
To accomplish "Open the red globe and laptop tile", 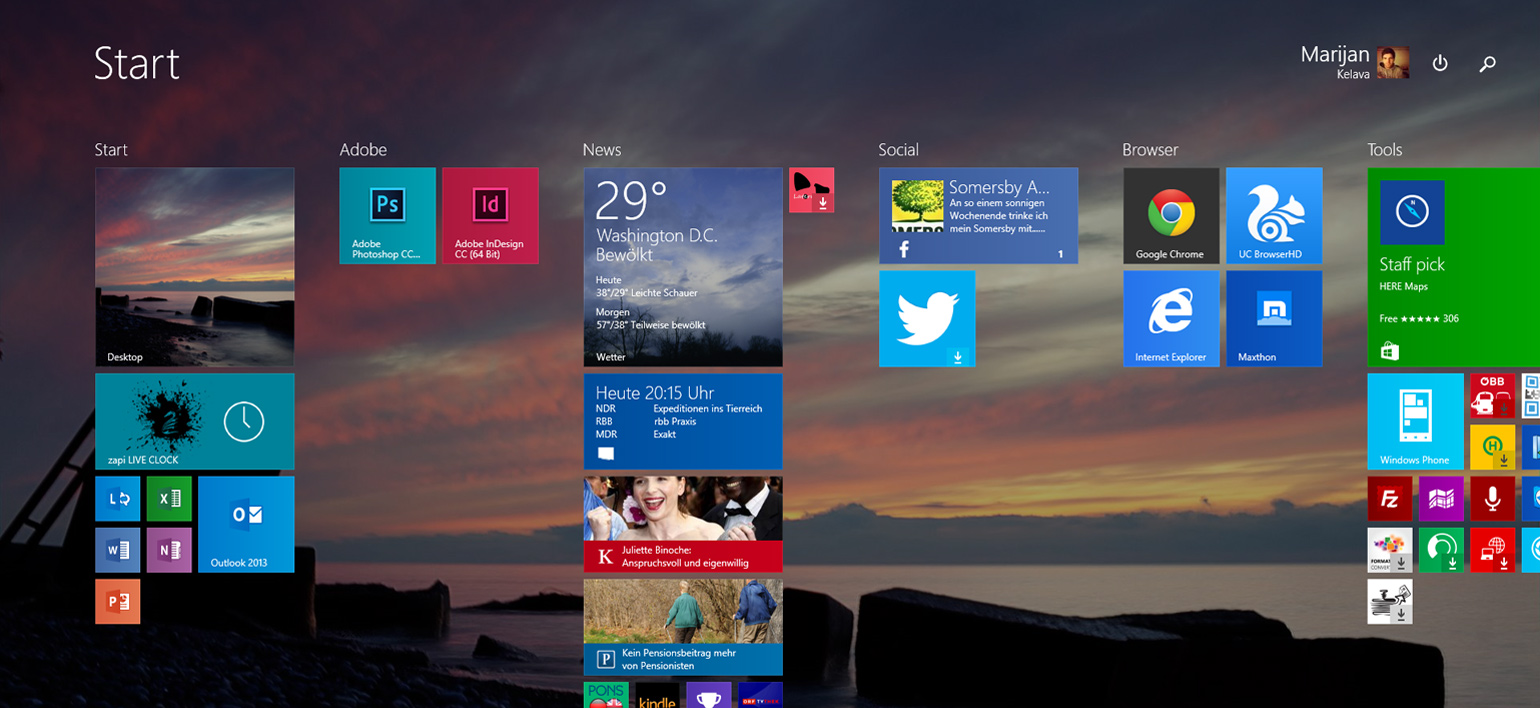I will point(1493,550).
